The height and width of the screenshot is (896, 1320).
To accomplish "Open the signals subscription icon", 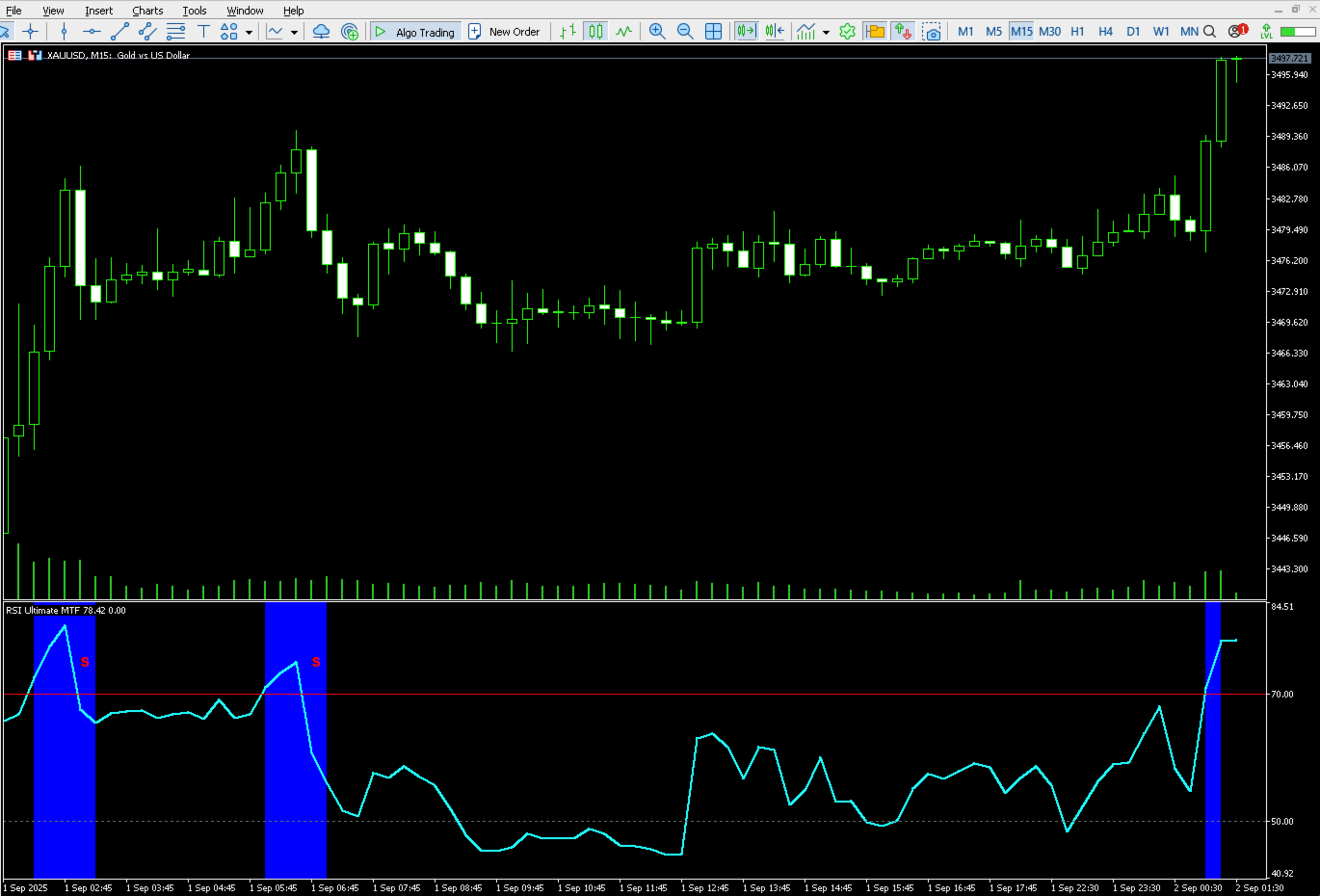I will 350,32.
